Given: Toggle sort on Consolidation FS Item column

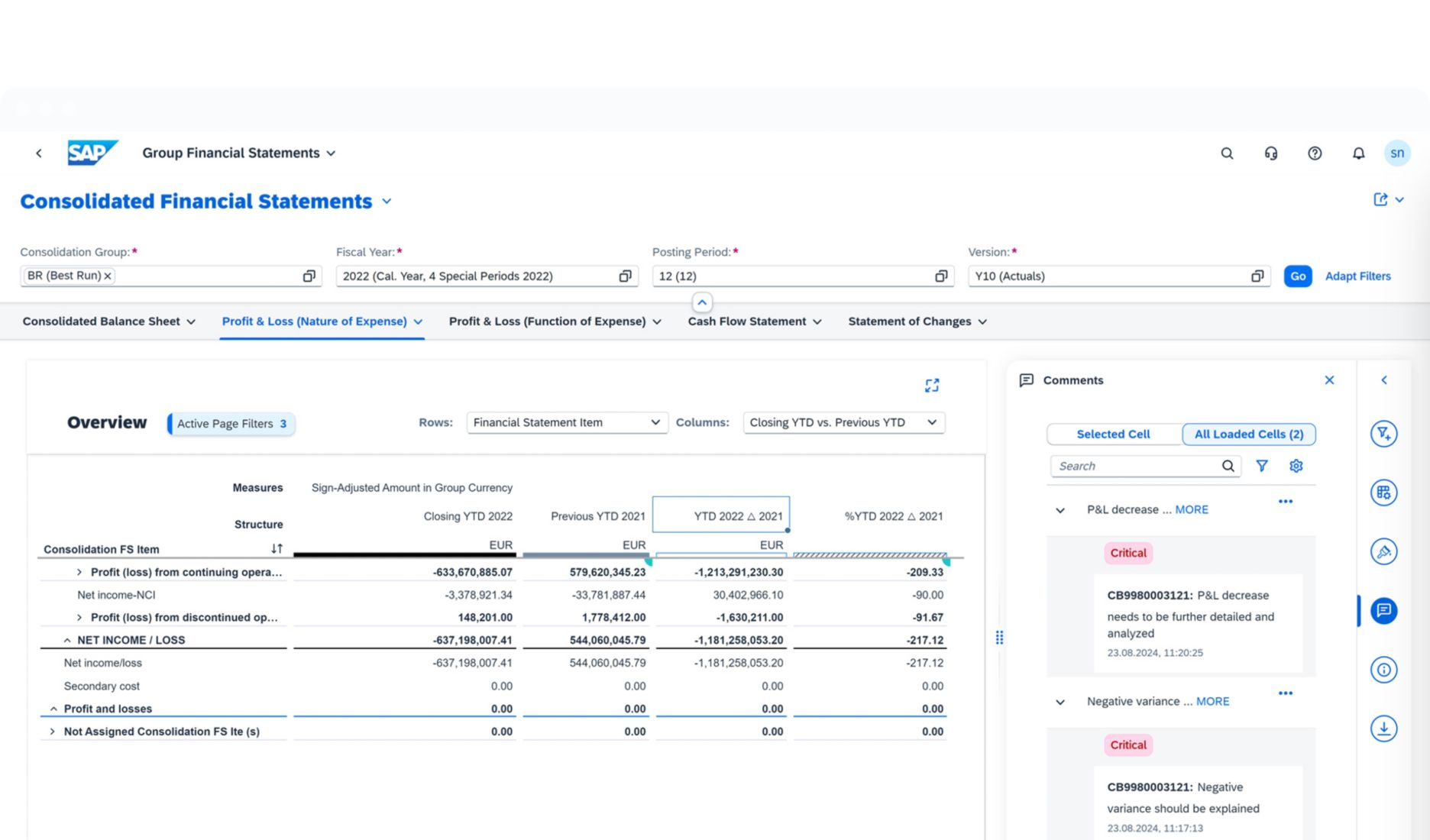Looking at the screenshot, I should [277, 548].
